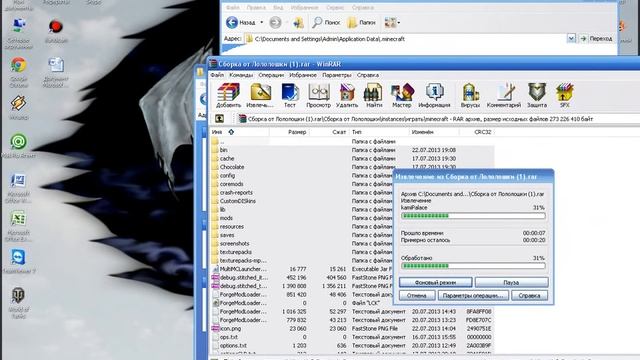Select the mods folder row
This screenshot has width=640, height=360.
tap(302, 218)
